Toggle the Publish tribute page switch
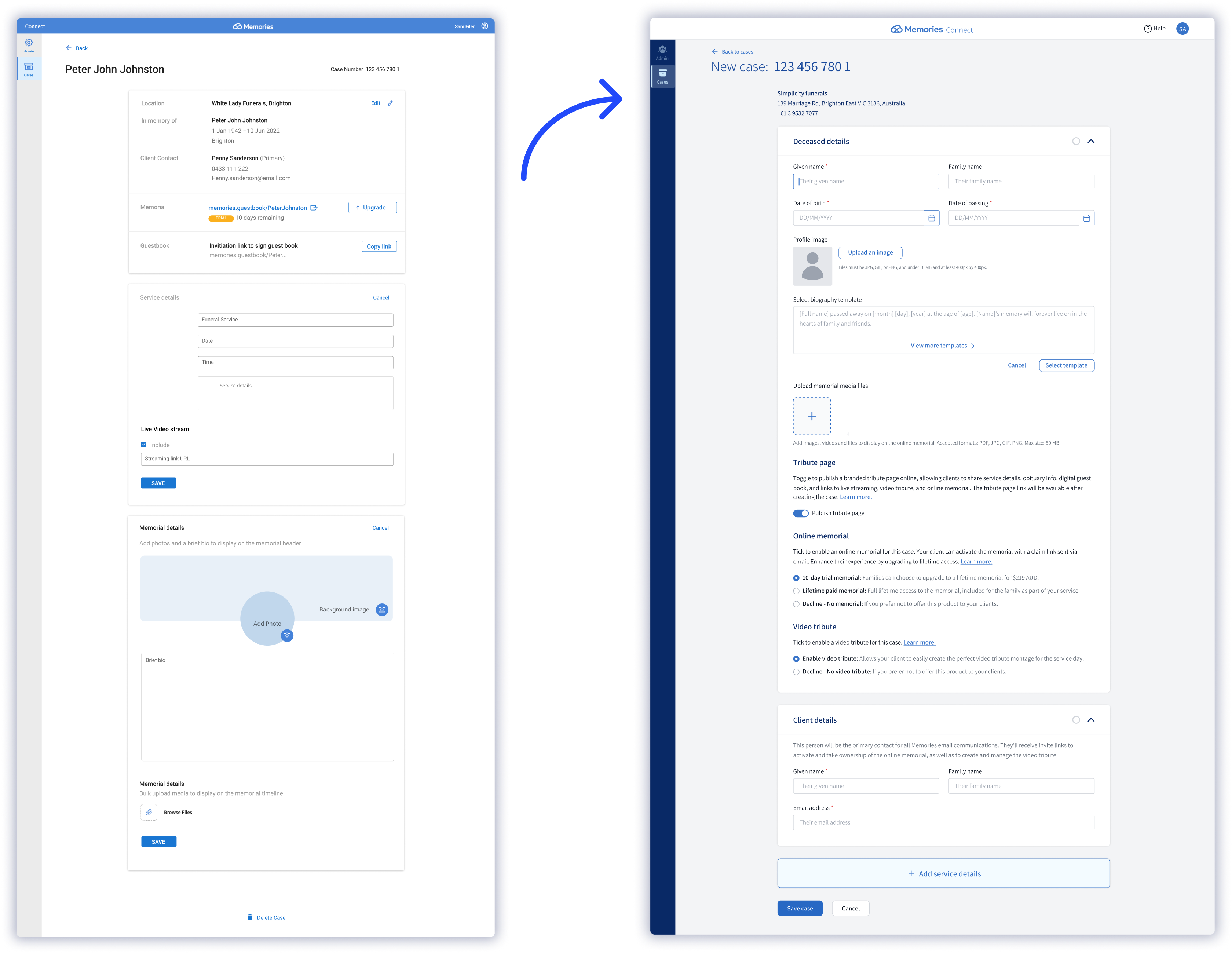Image resolution: width=1232 pixels, height=953 pixels. click(x=800, y=513)
